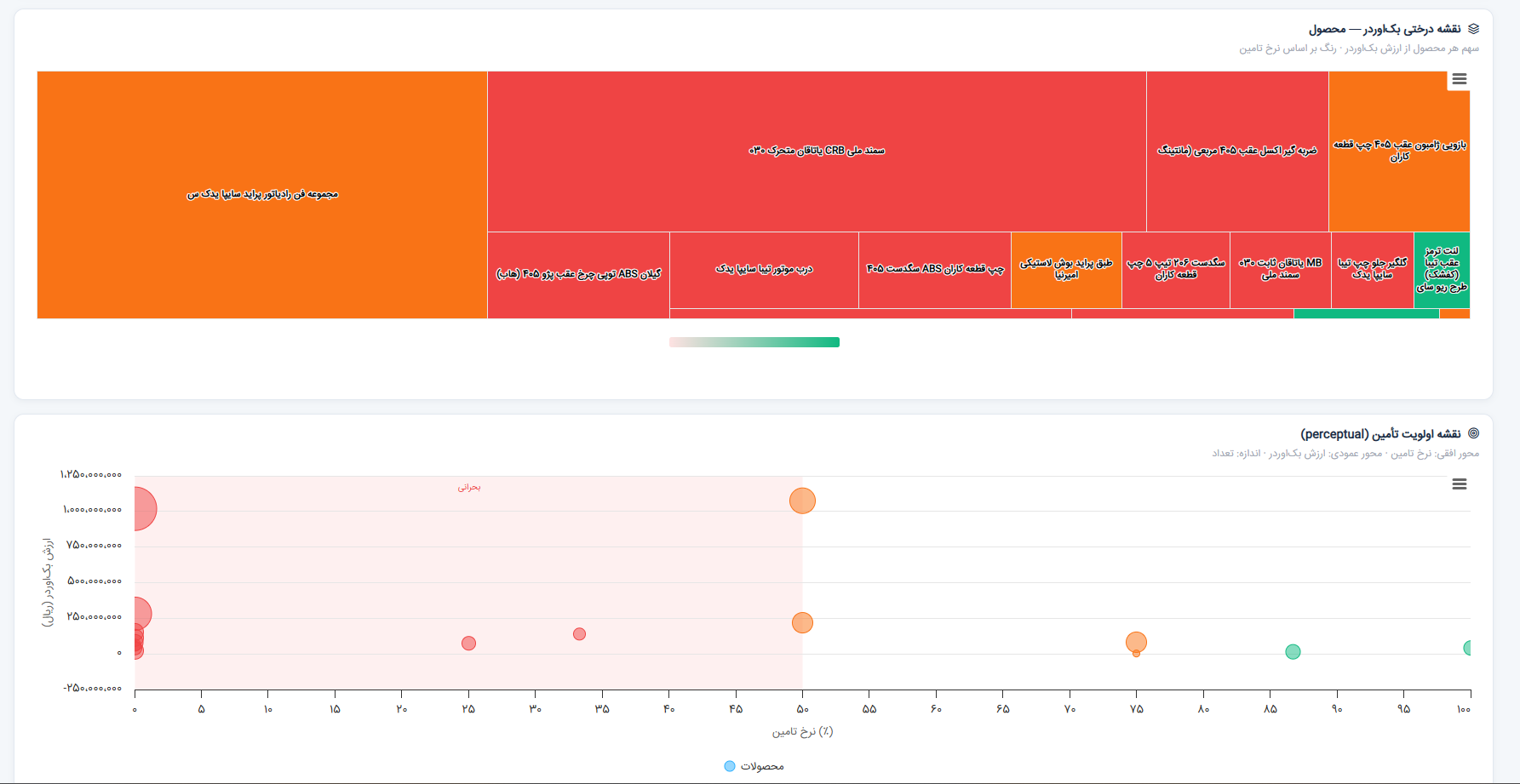
Task: Click the red bubble at 25% supply rate
Action: (x=468, y=644)
